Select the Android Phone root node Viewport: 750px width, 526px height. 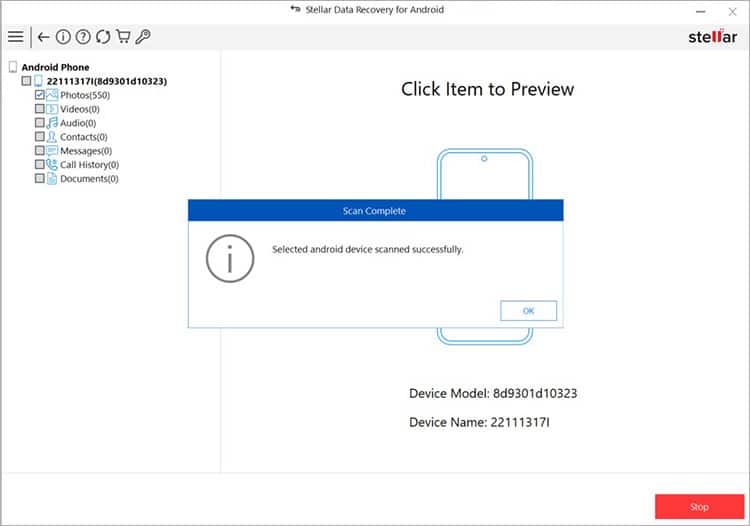tap(55, 67)
